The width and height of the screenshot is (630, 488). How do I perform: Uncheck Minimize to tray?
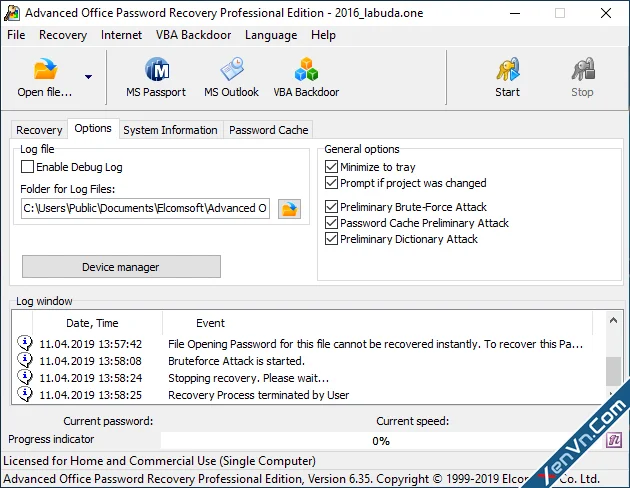pos(331,167)
